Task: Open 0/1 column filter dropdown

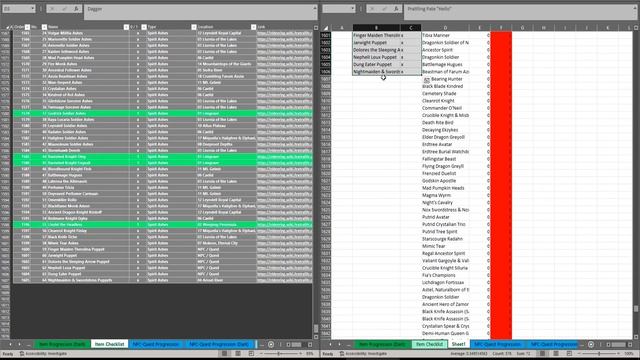Action: [x=144, y=27]
